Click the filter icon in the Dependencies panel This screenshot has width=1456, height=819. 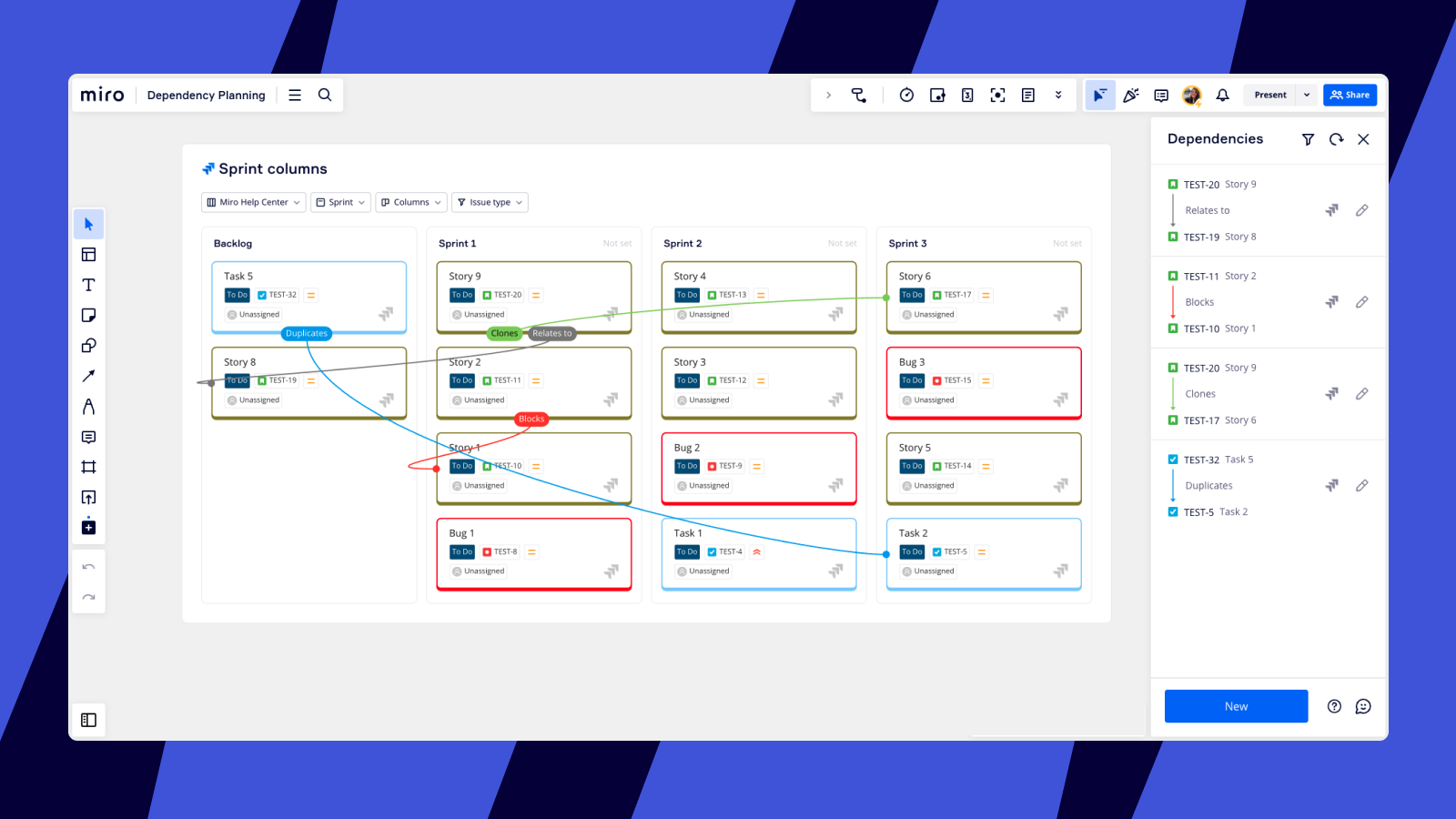tap(1308, 139)
